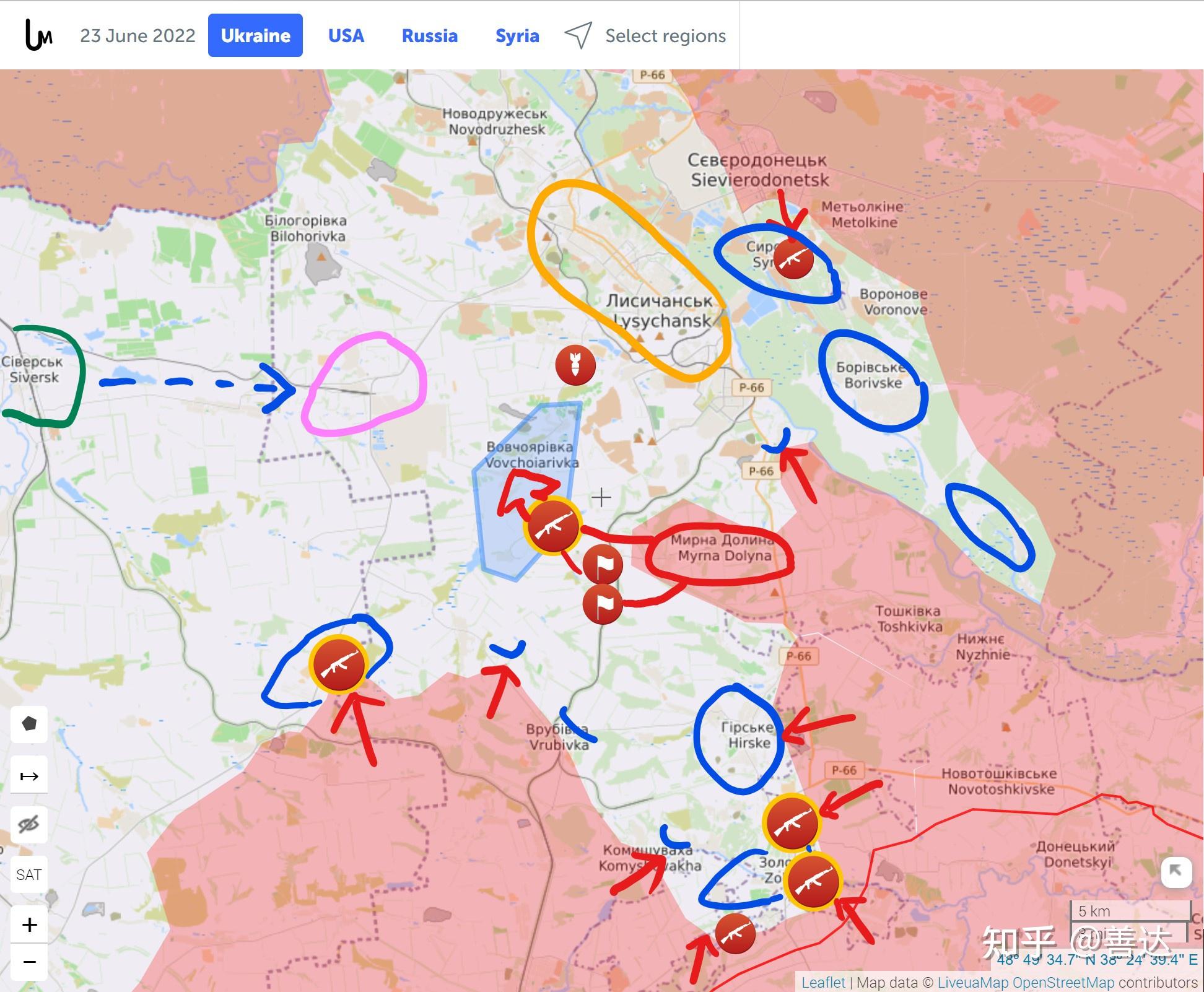Click the map coordinates readout

coord(1097,960)
